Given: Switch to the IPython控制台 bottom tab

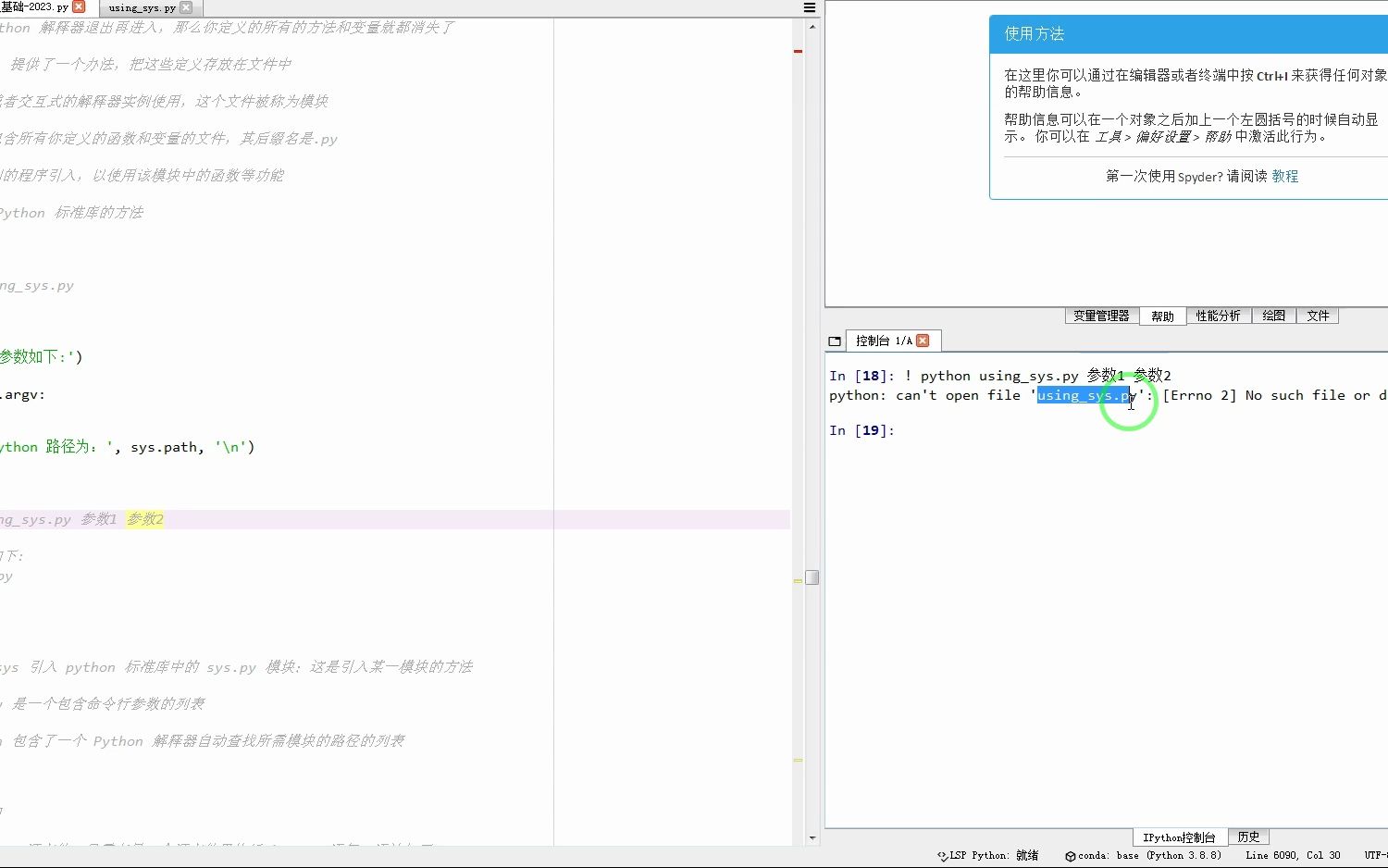Looking at the screenshot, I should coord(1179,837).
